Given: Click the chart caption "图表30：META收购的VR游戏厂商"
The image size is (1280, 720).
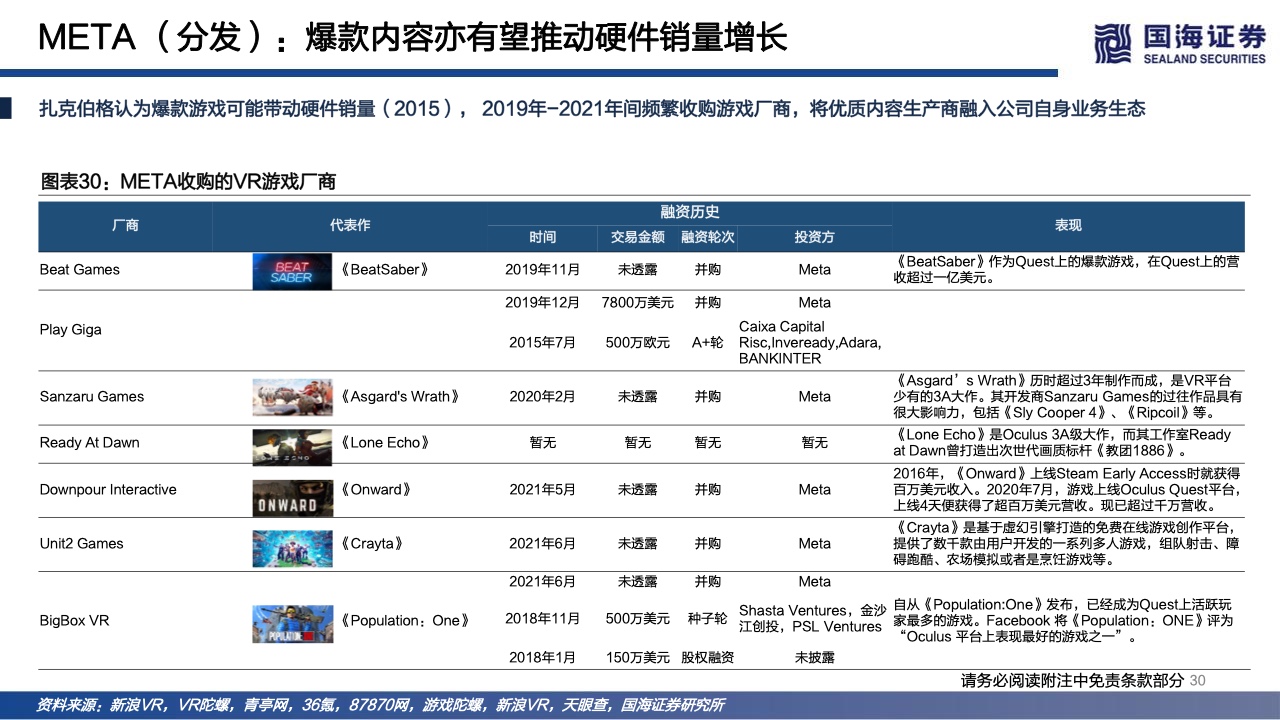Looking at the screenshot, I should click(x=187, y=181).
